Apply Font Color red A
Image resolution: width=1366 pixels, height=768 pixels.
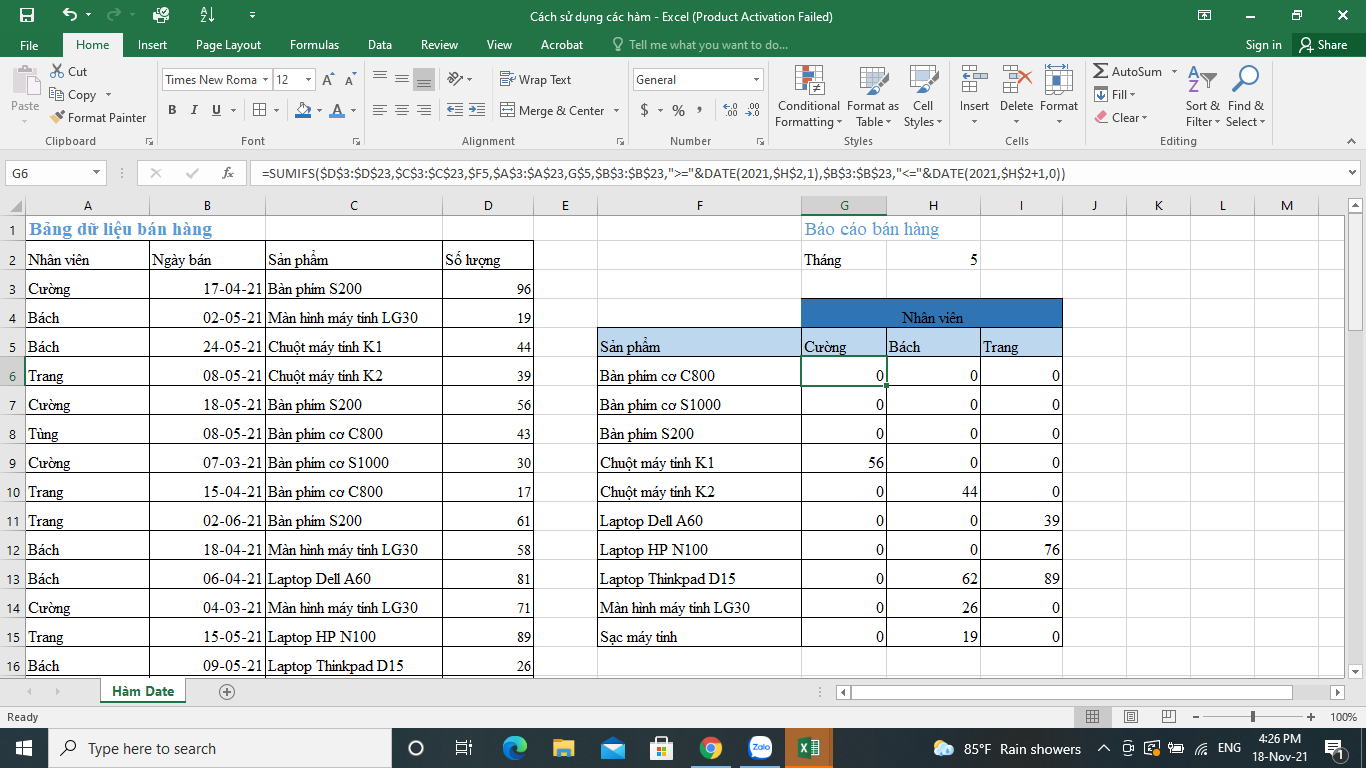(x=337, y=110)
